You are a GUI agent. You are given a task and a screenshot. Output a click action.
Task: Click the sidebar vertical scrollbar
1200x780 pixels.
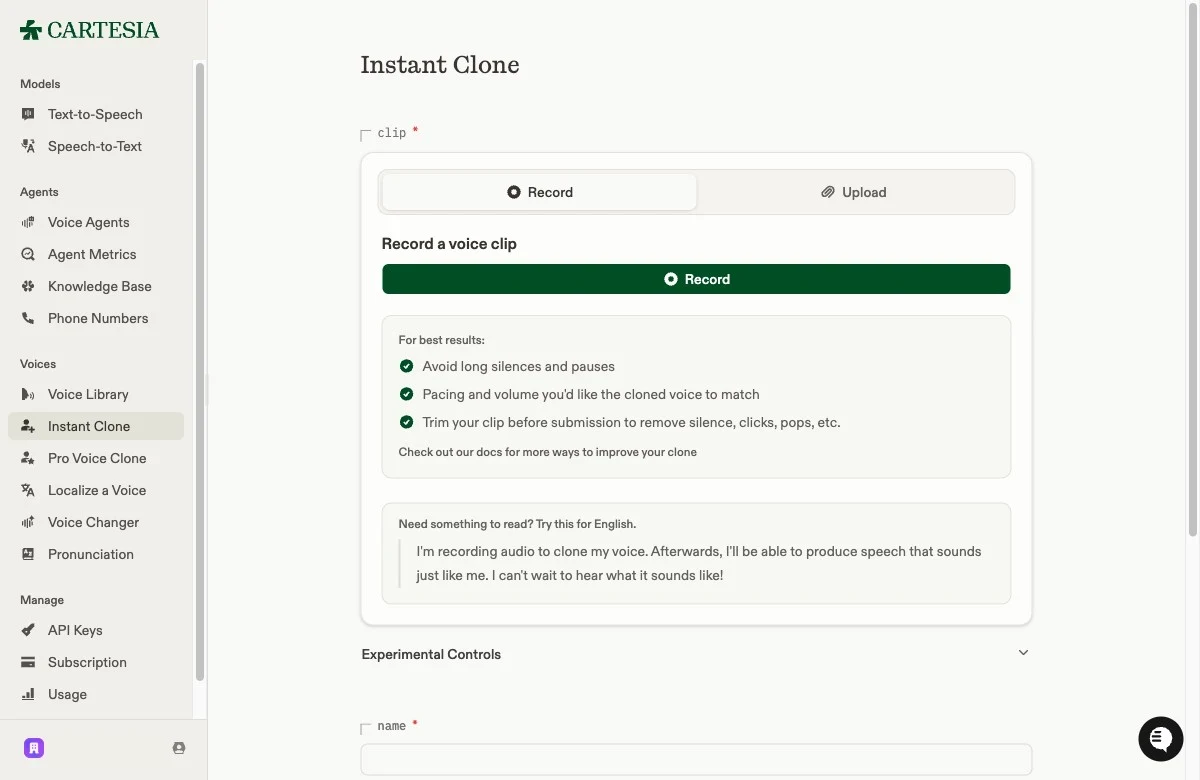[200, 370]
